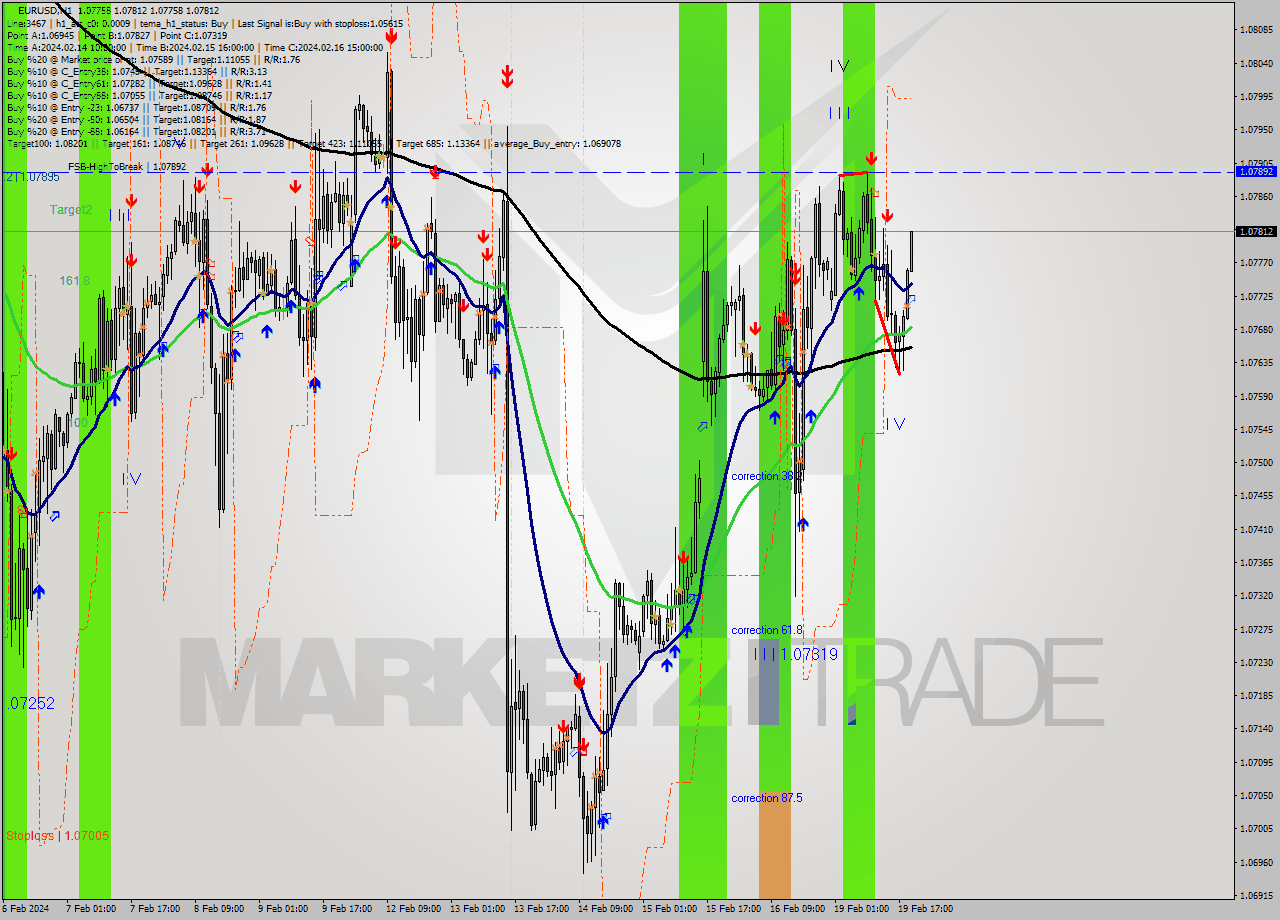Click the '14 Feb 09:00' time axis label
This screenshot has height=920, width=1280.
click(605, 909)
